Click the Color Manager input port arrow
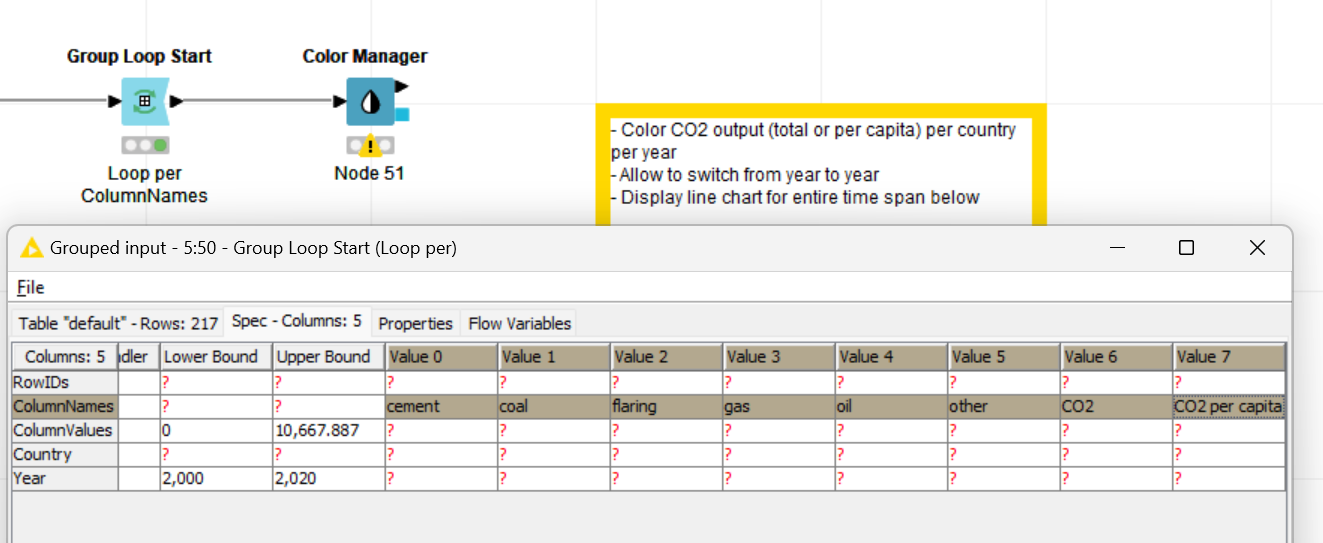This screenshot has height=543, width=1323. [339, 101]
